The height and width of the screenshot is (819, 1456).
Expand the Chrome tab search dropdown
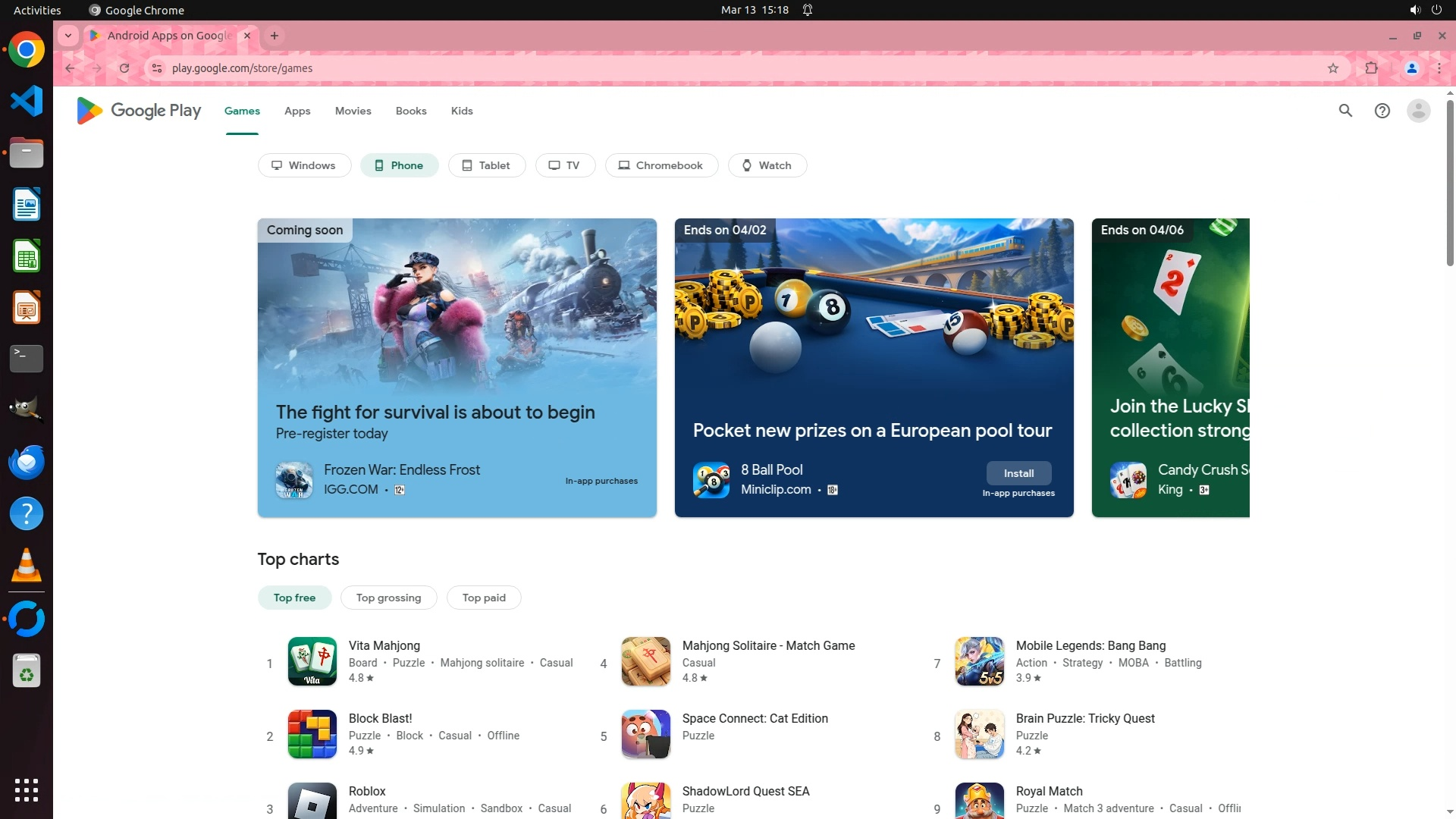68,36
